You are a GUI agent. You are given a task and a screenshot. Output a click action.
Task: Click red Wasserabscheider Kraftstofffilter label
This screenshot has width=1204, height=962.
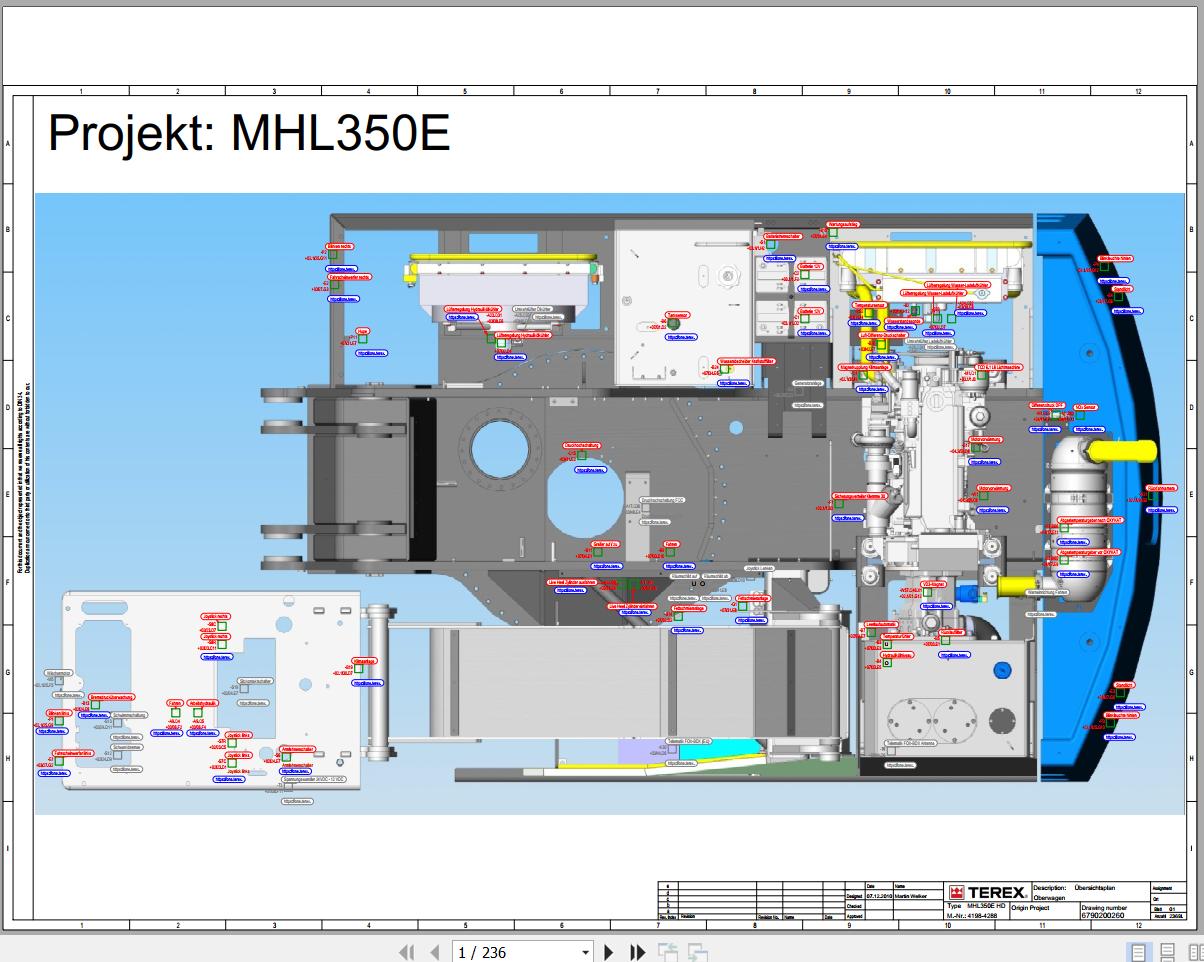click(x=748, y=360)
